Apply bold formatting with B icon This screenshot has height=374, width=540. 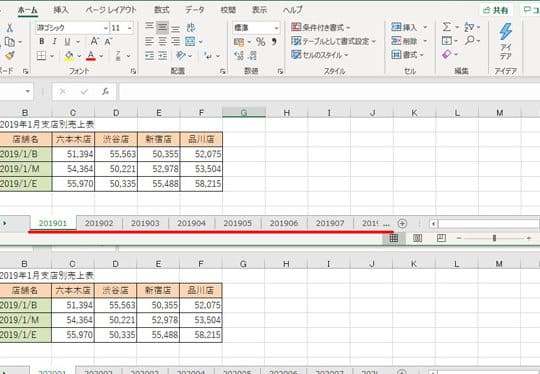pyautogui.click(x=41, y=42)
